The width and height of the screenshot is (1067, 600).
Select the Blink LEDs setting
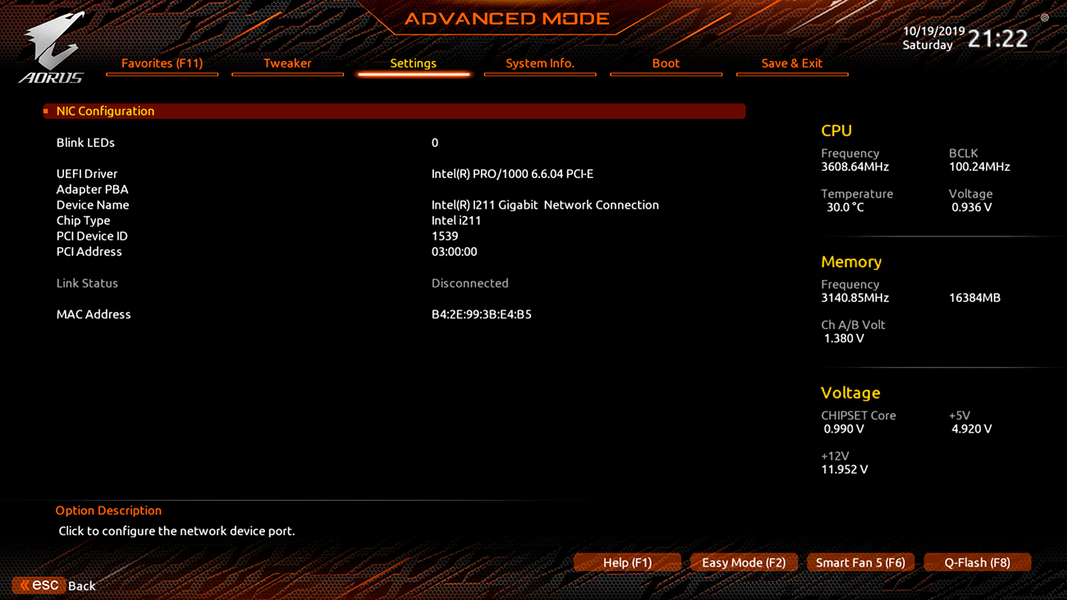(x=86, y=143)
